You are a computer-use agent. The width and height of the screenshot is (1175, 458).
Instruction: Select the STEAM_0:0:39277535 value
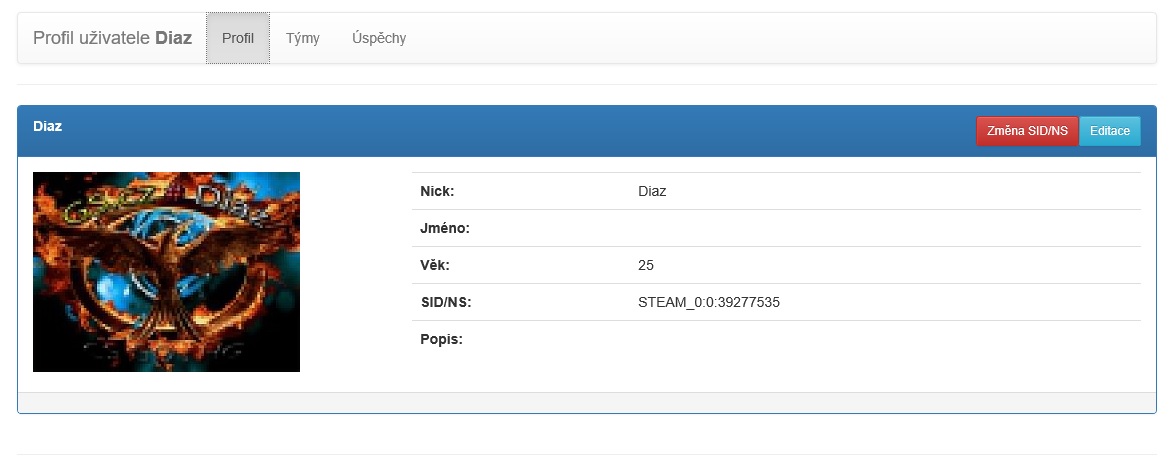tap(709, 303)
